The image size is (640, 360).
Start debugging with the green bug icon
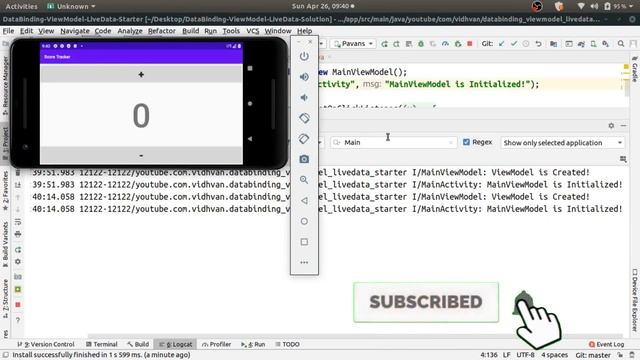[421, 44]
